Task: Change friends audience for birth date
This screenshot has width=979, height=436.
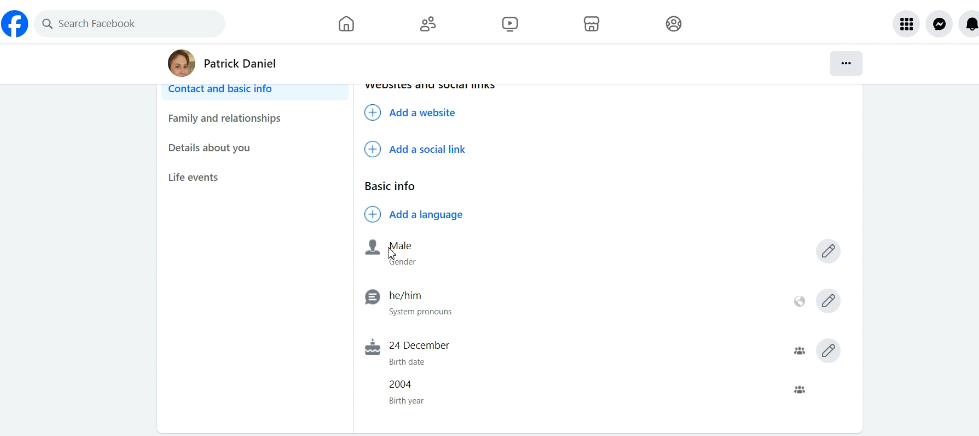Action: point(799,351)
